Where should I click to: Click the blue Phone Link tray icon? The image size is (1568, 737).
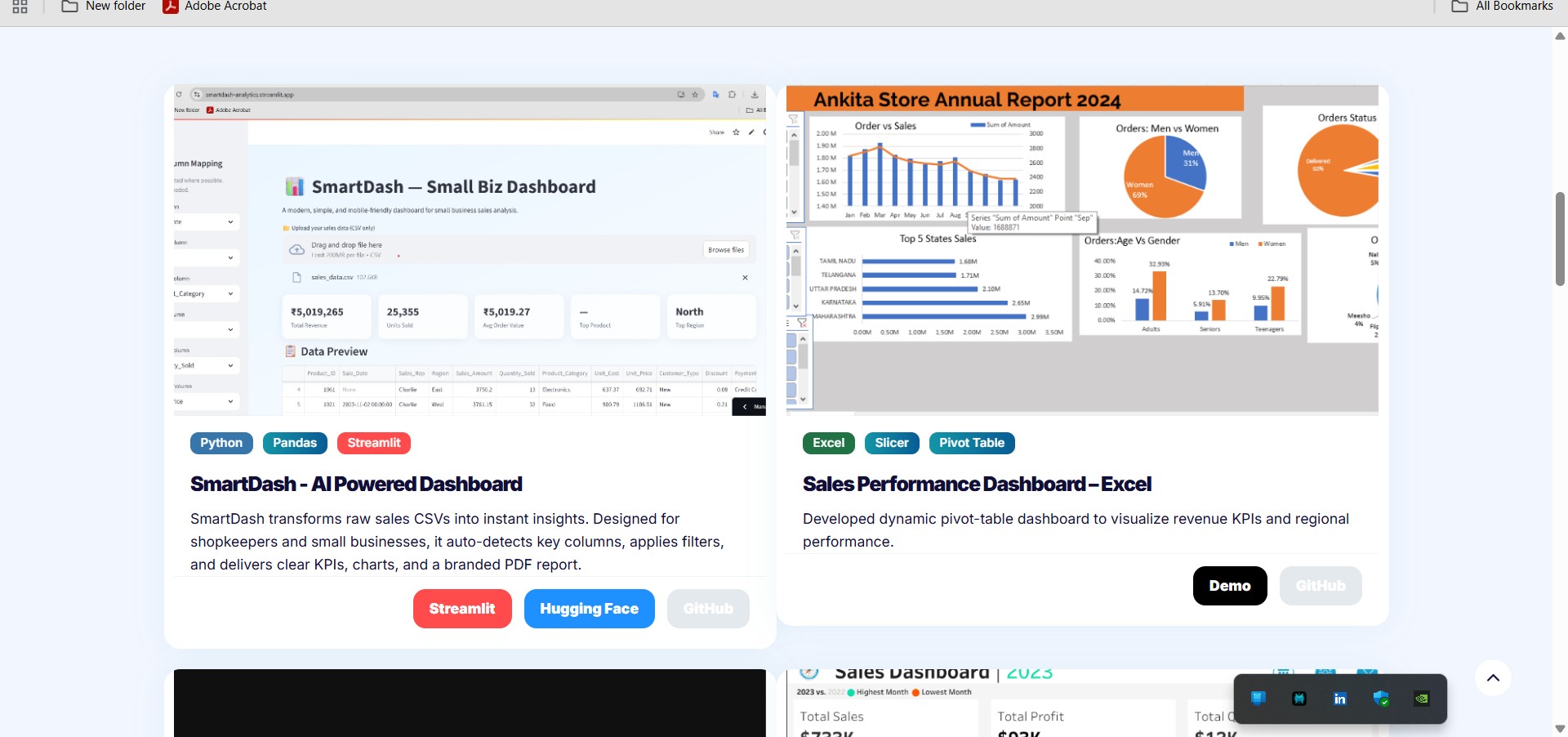(1258, 699)
